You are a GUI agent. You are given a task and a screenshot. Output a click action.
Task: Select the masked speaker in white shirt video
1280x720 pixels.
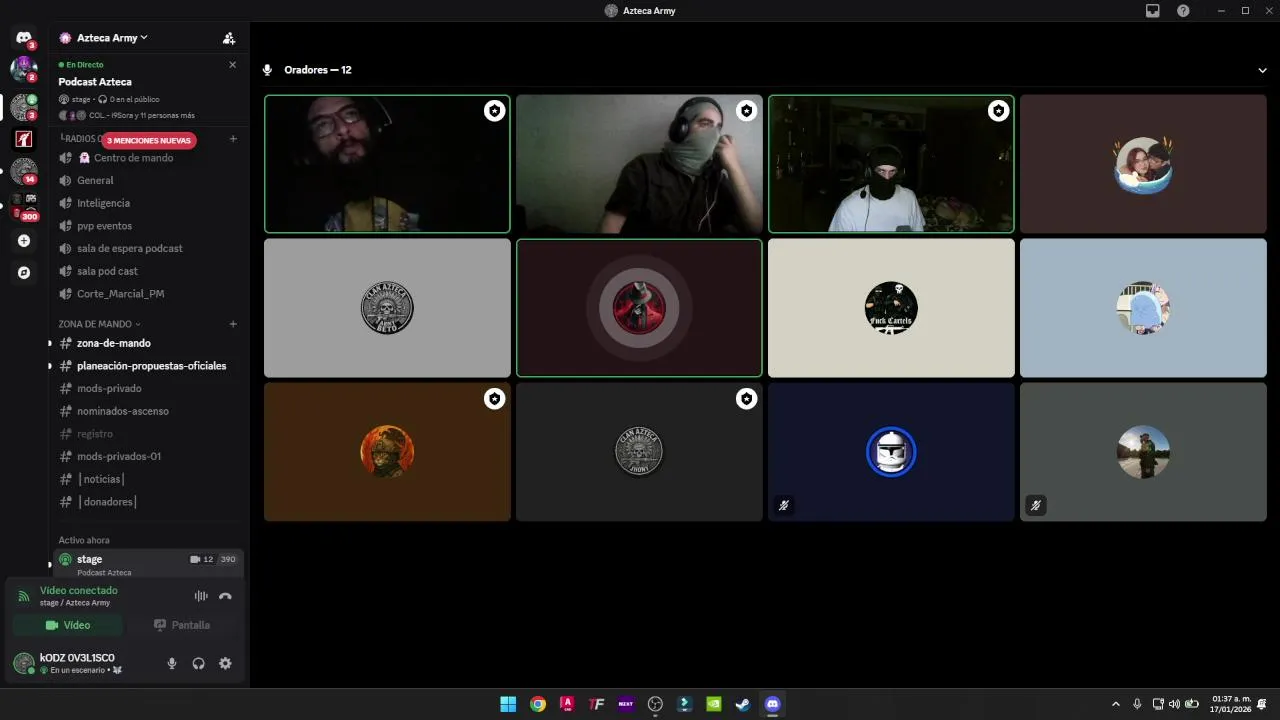pos(891,164)
